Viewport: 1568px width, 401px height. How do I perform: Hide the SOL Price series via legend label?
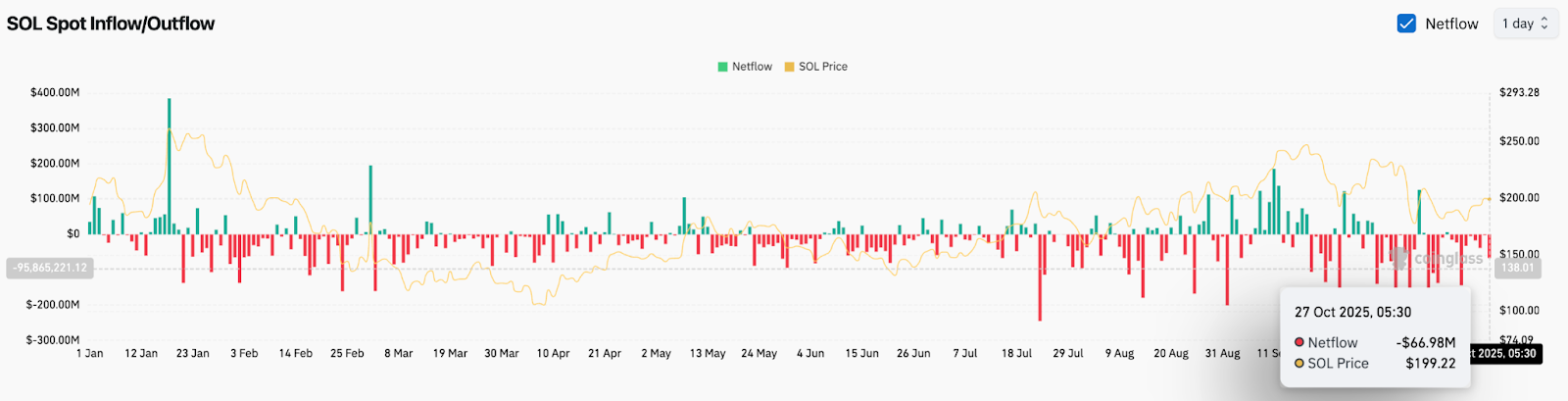point(822,67)
